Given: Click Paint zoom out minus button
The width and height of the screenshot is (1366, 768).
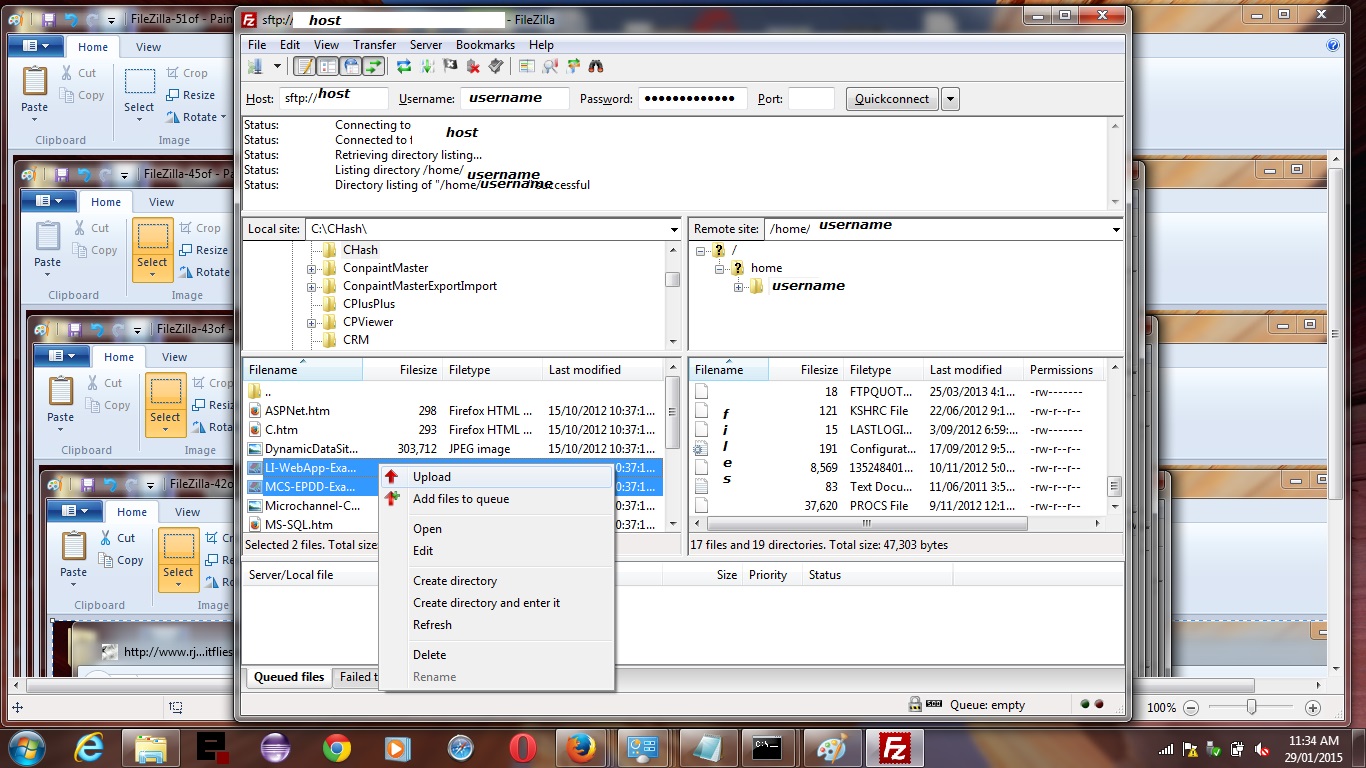Looking at the screenshot, I should point(1190,706).
